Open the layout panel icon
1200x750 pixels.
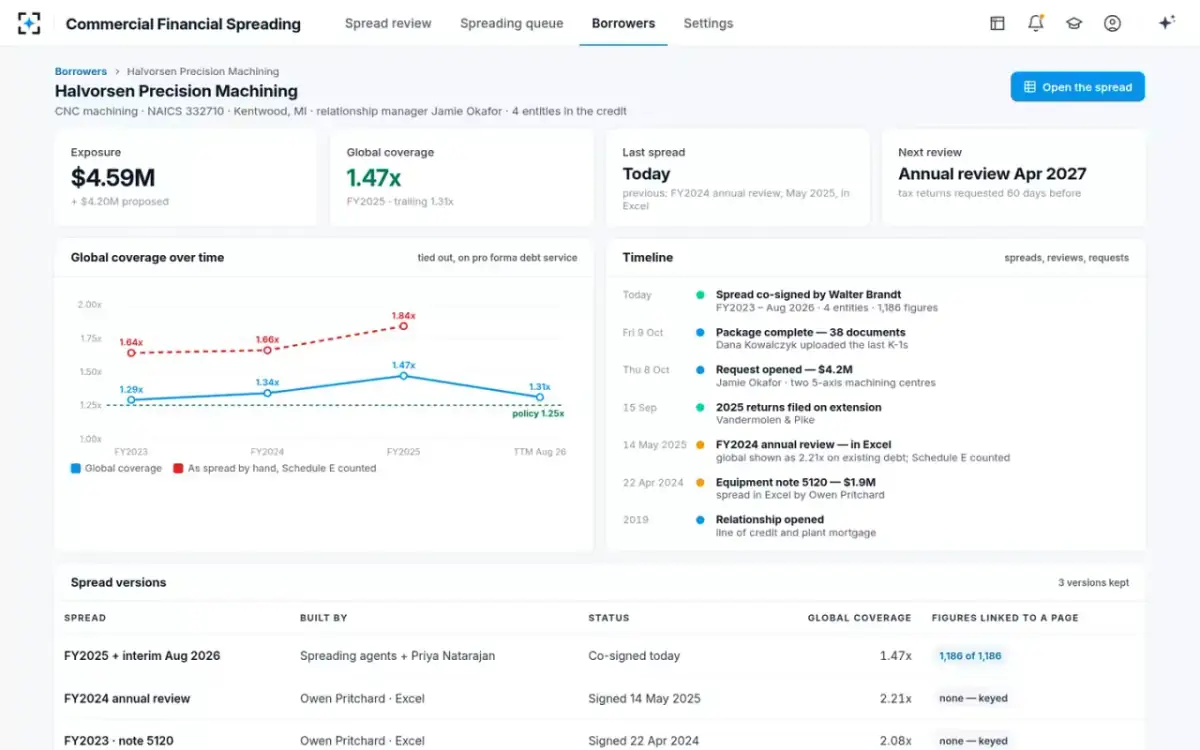[x=997, y=23]
